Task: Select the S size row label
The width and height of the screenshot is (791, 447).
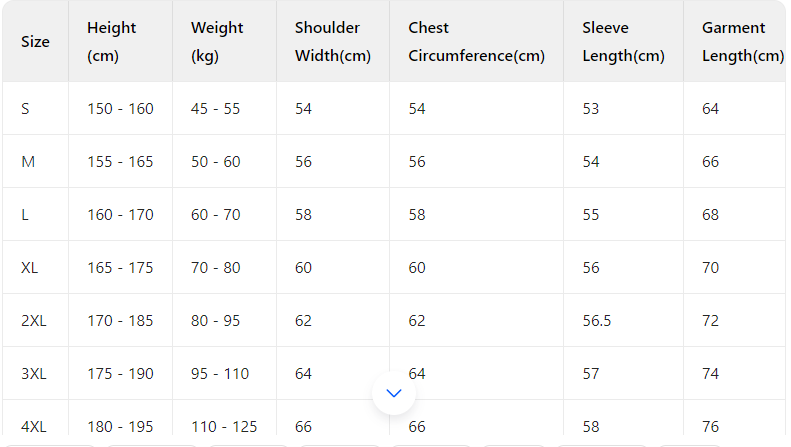Action: (x=25, y=108)
